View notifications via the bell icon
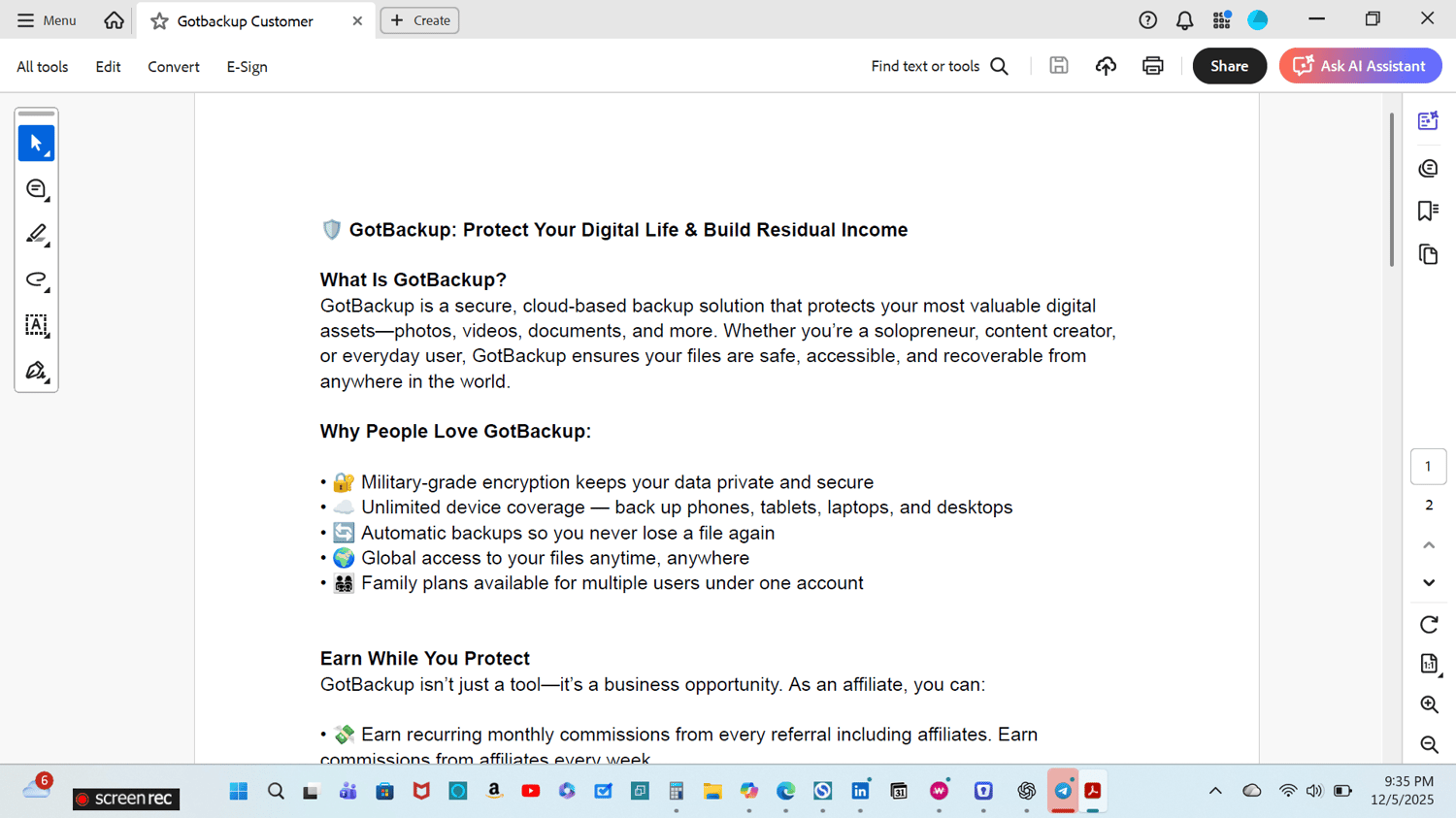Viewport: 1456px width, 818px height. click(x=1184, y=20)
